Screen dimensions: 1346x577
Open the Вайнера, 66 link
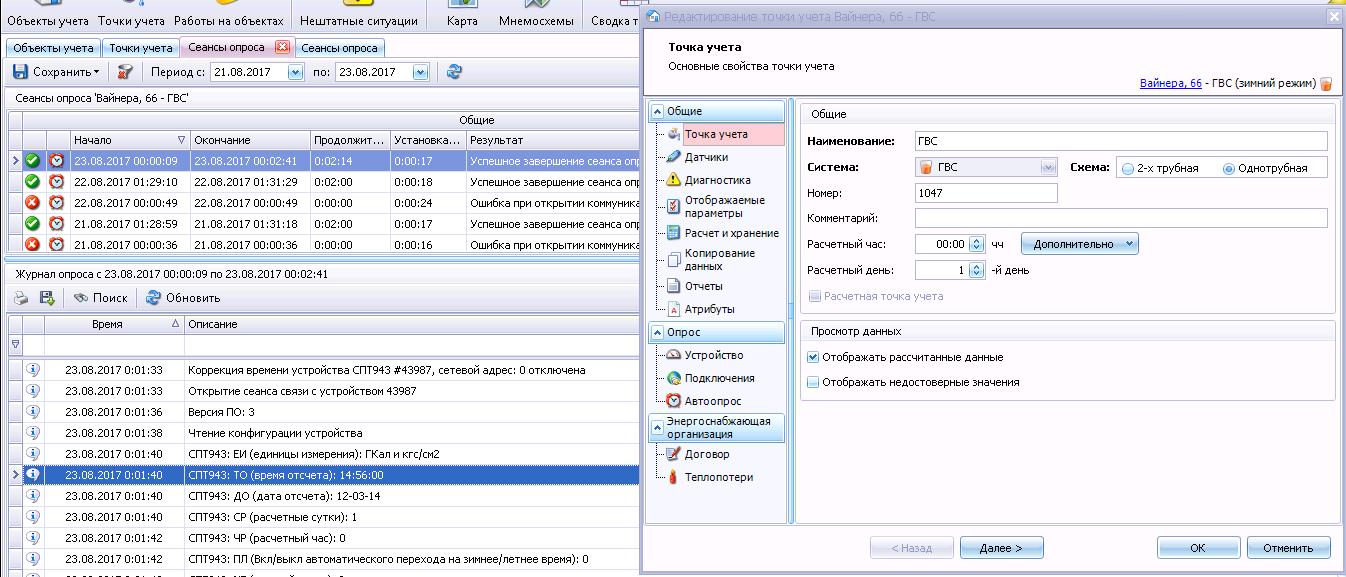(1171, 84)
